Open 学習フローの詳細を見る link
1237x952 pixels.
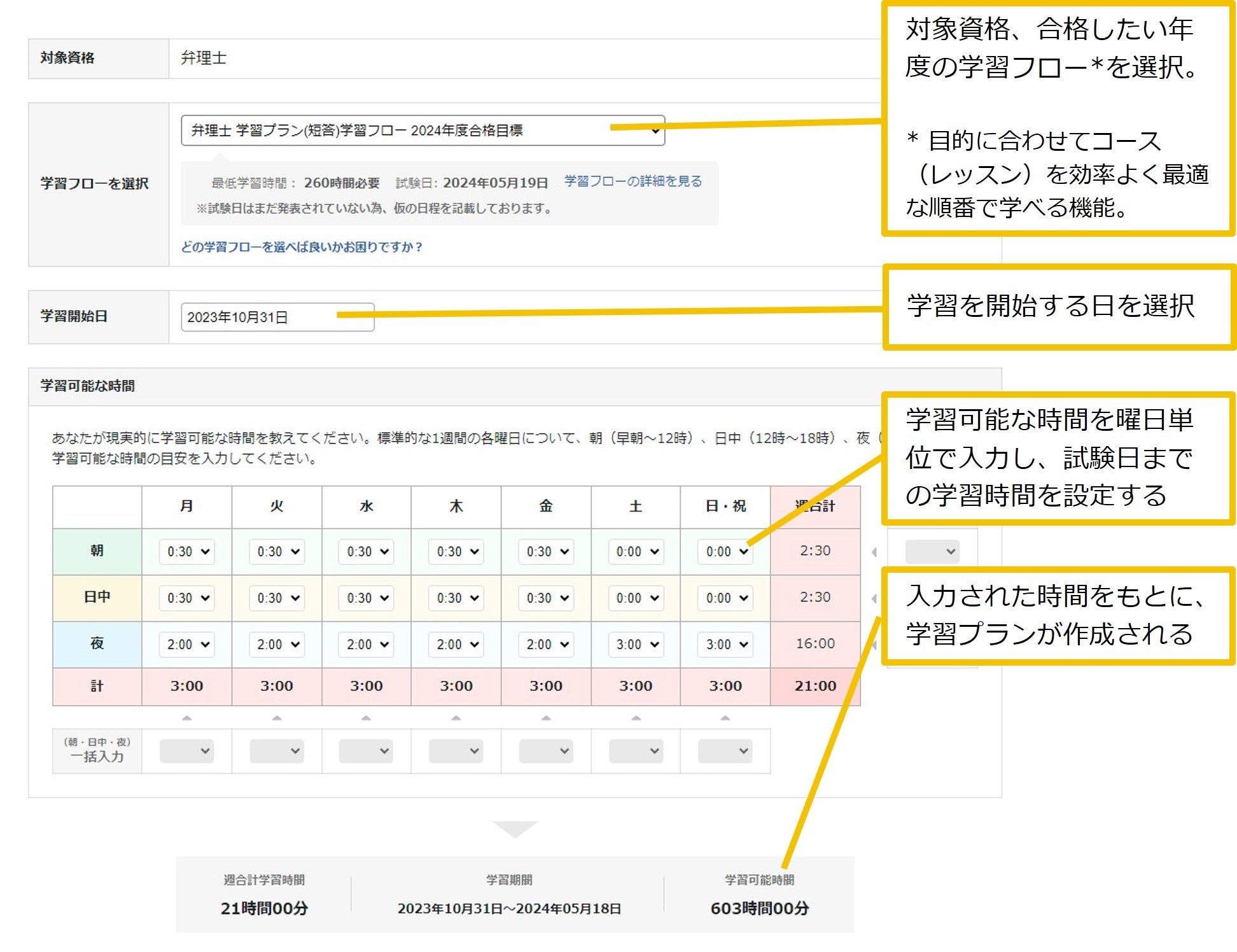click(632, 181)
